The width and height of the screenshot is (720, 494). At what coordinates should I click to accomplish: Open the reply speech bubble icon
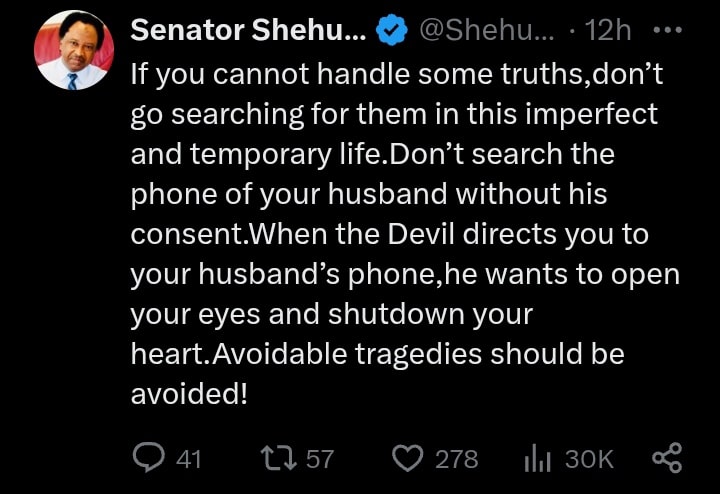[149, 458]
